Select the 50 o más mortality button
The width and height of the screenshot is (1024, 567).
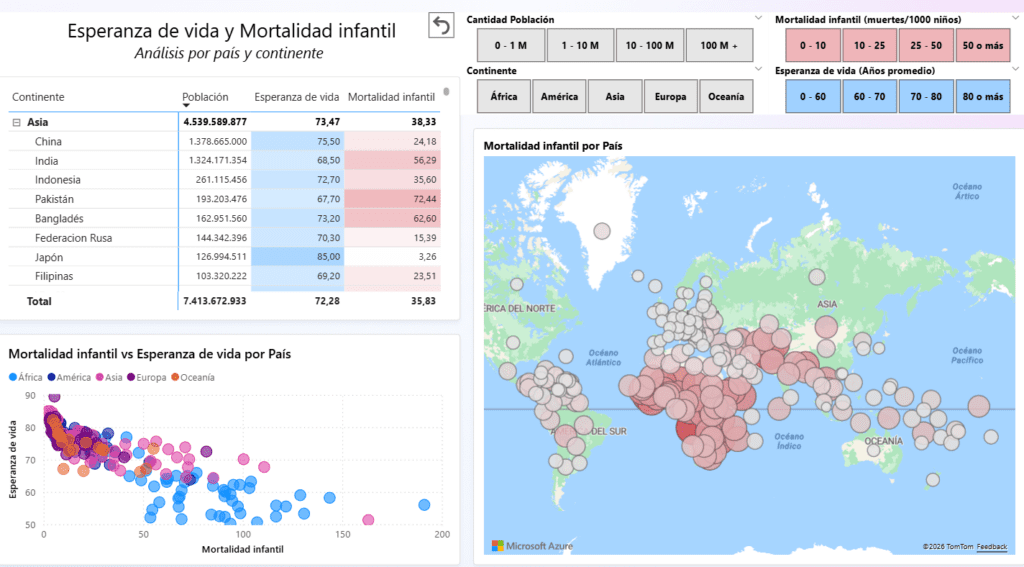(x=982, y=45)
